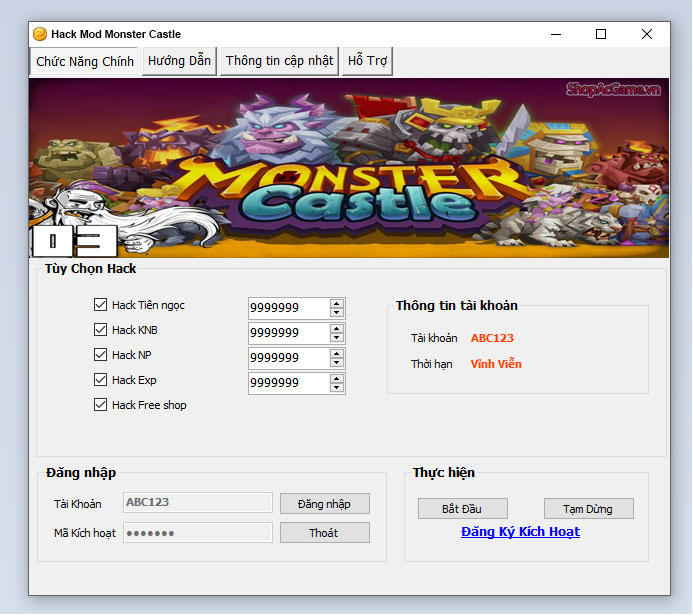This screenshot has width=693, height=616.
Task: Start the hack with Bắt Đầu
Action: 462,509
